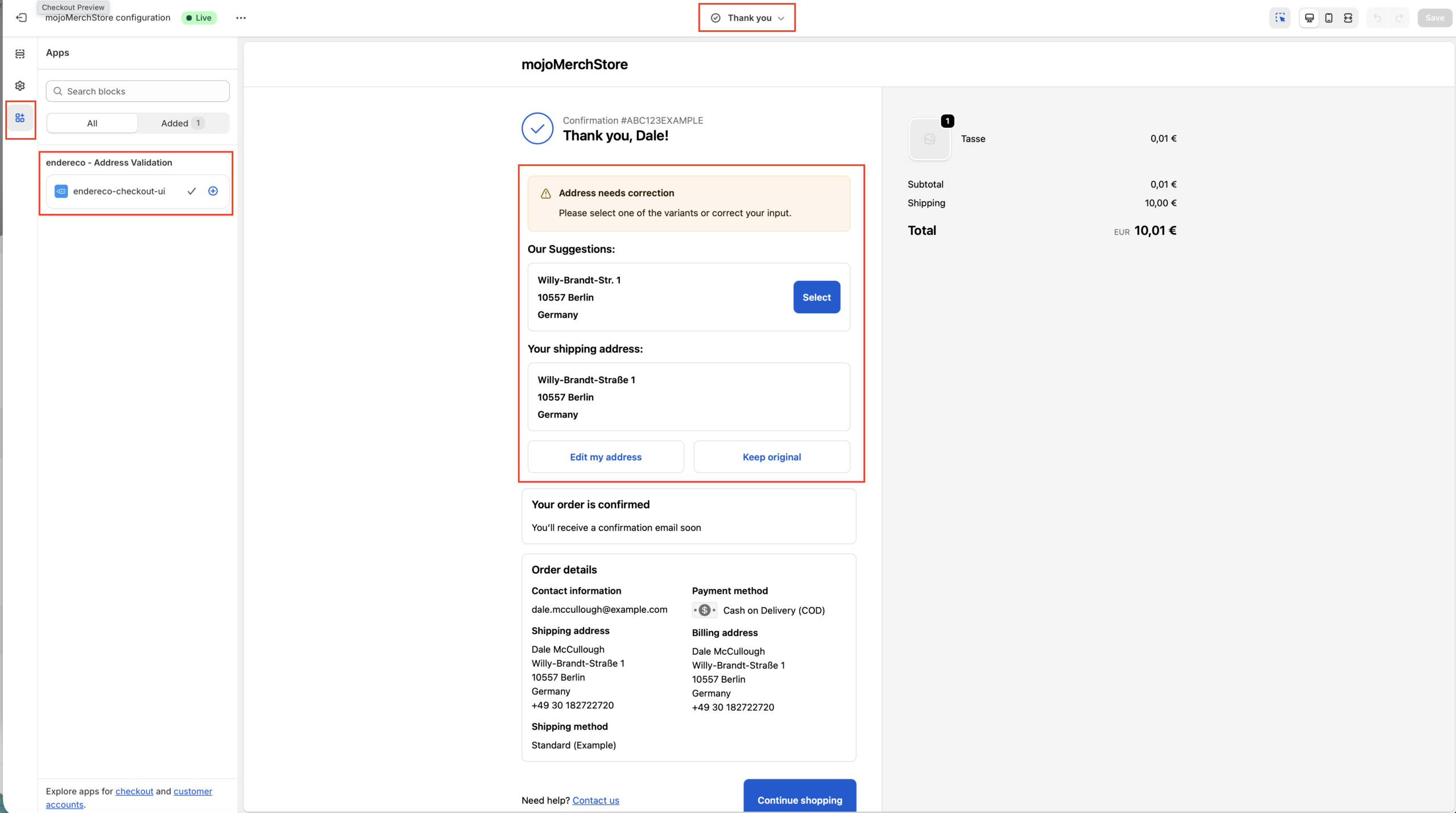Viewport: 1456px width, 813px height.
Task: Select the All tab in Apps
Action: pos(92,123)
